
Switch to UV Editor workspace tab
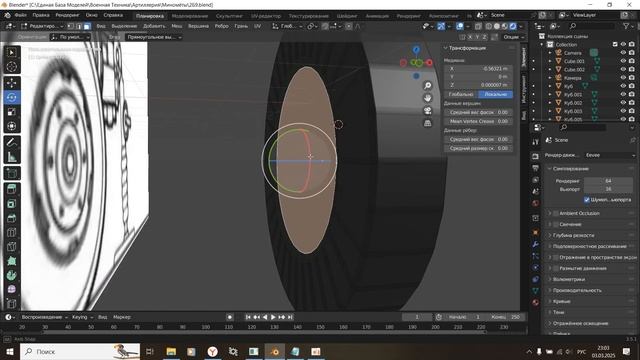click(266, 16)
